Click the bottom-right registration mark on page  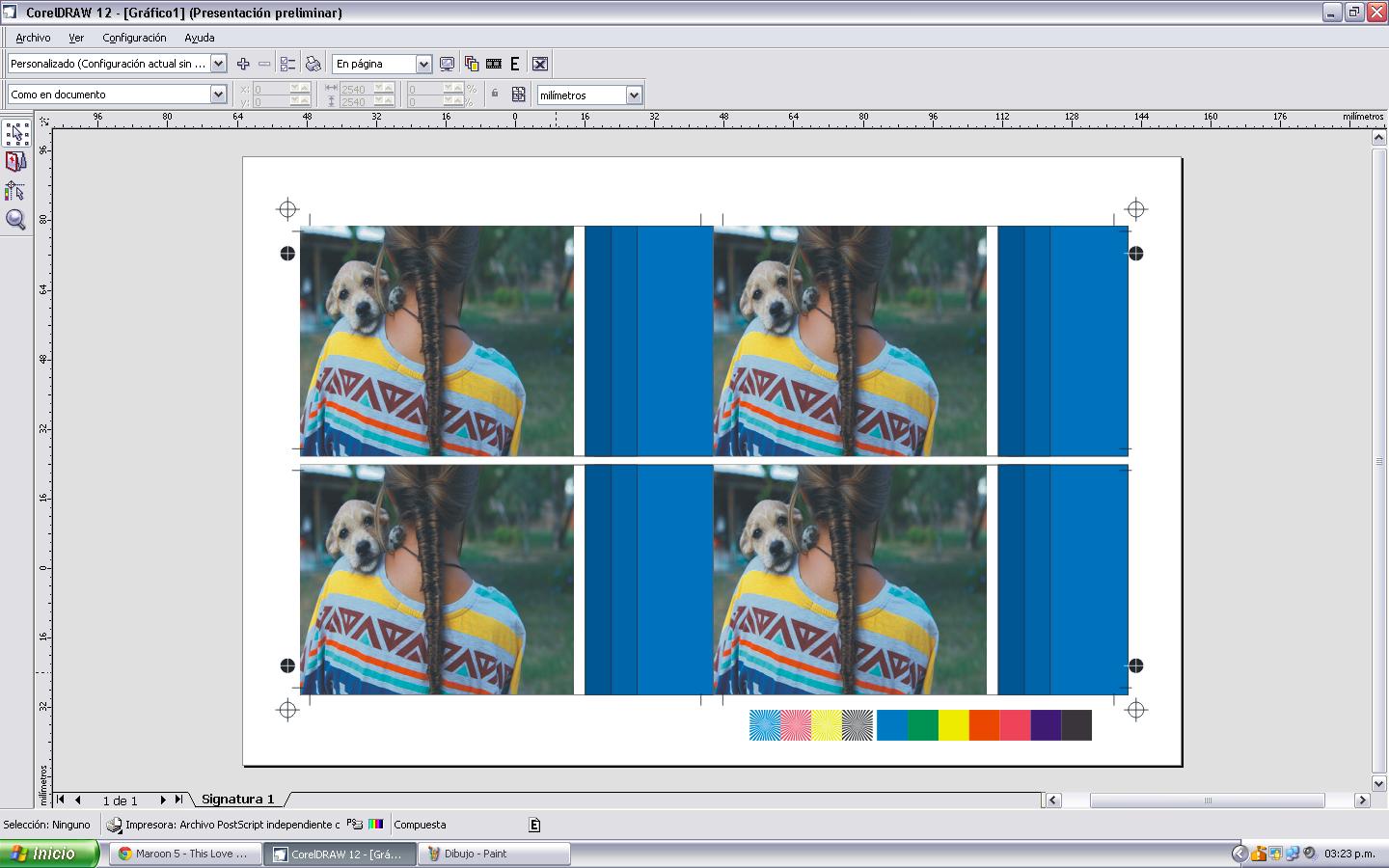(1136, 711)
